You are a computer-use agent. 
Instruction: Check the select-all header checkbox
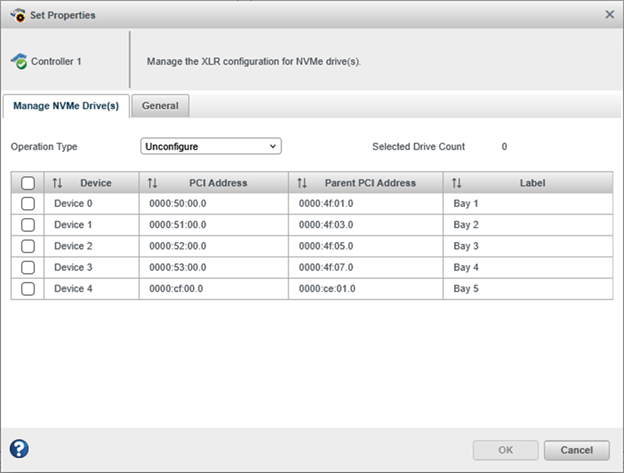[28, 183]
